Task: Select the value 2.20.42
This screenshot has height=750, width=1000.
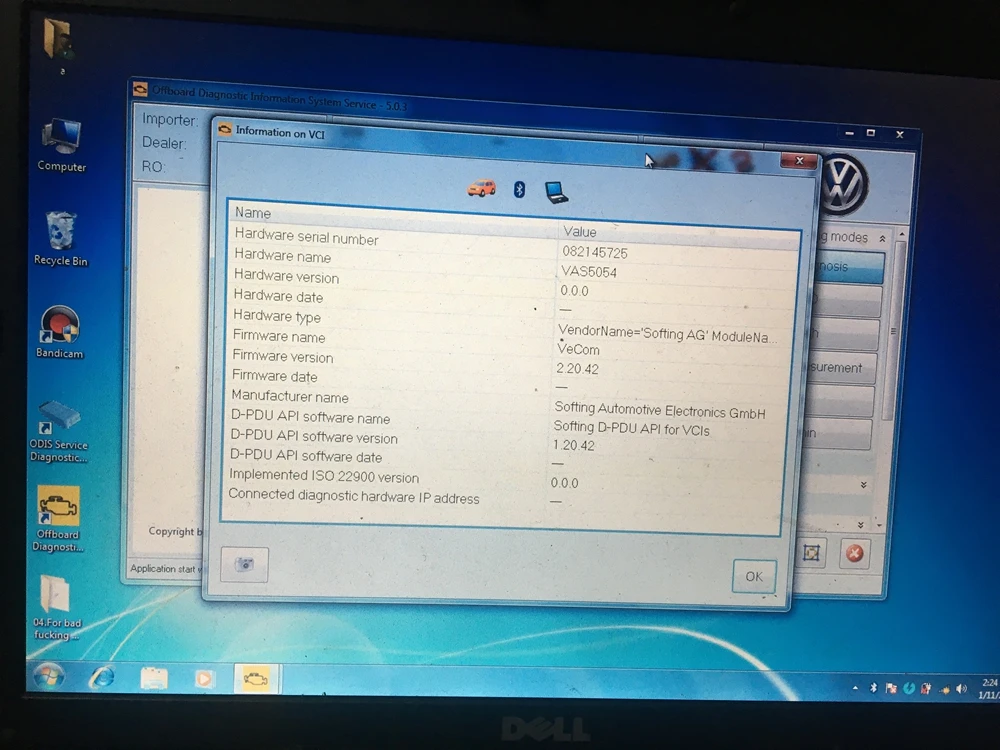Action: 577,369
